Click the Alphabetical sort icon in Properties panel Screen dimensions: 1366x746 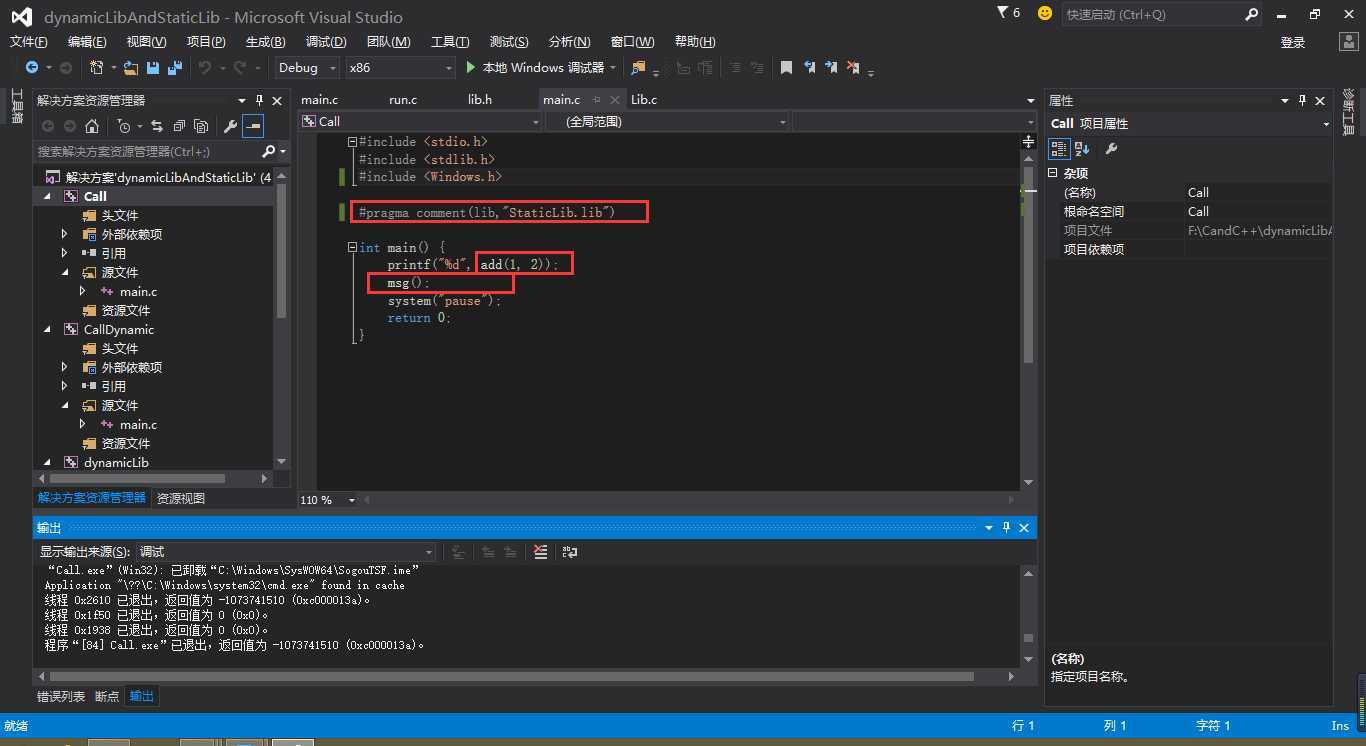click(1082, 149)
